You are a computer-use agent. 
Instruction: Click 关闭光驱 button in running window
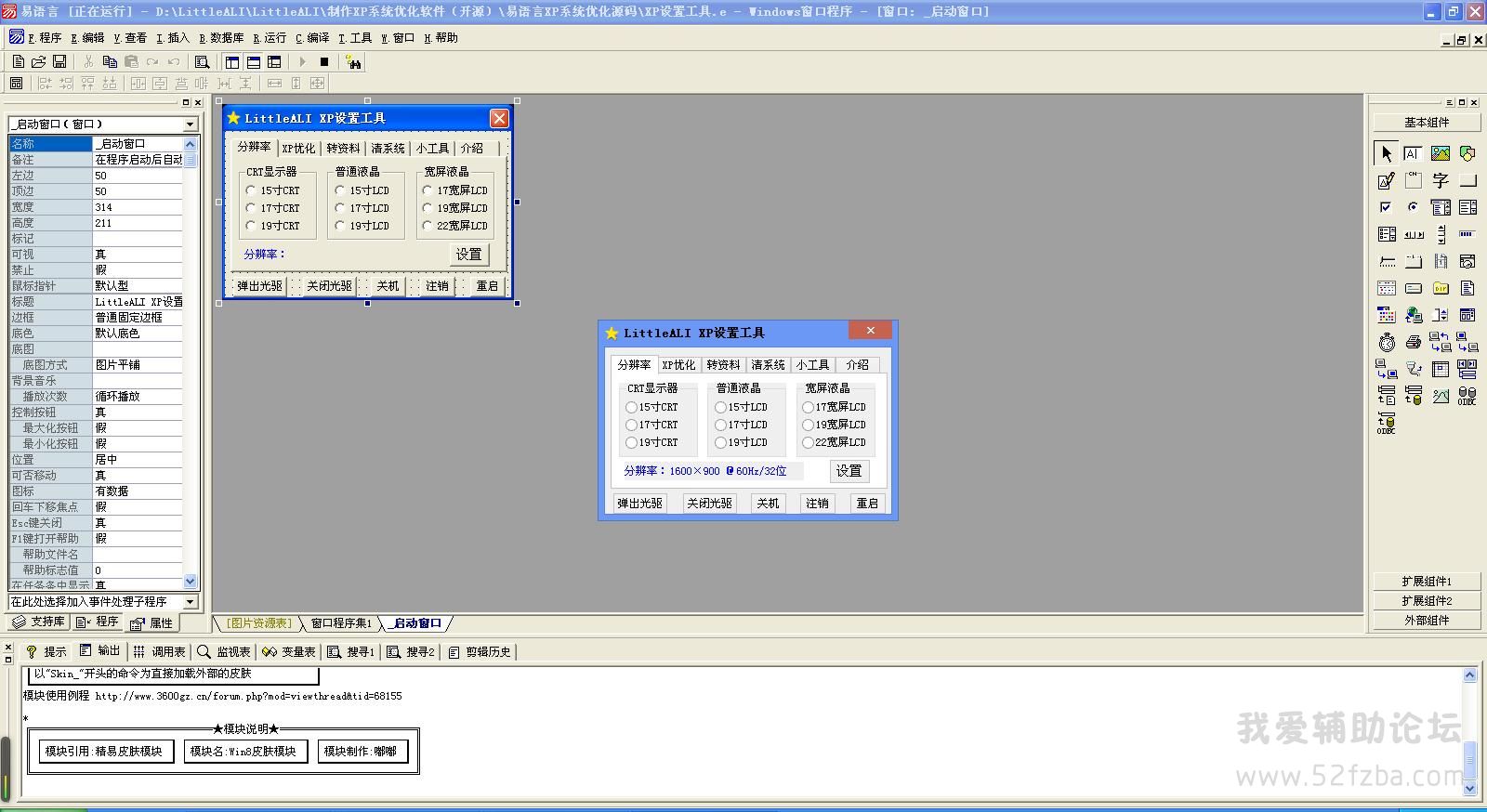tap(709, 503)
